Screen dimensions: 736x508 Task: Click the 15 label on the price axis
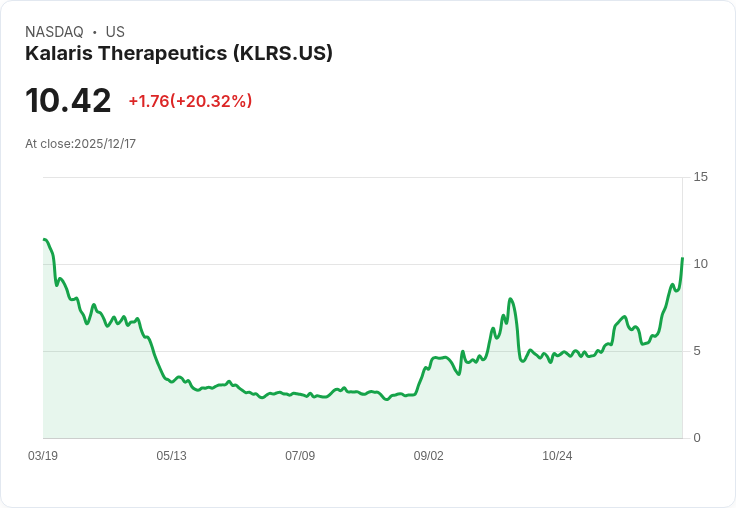[x=700, y=177]
